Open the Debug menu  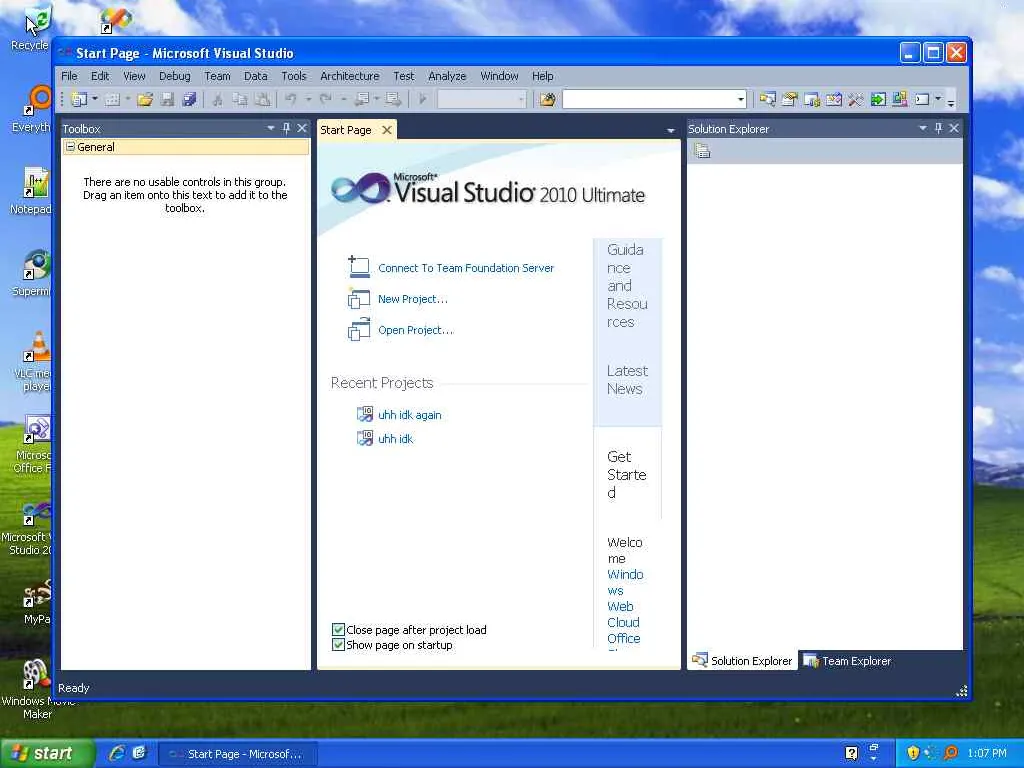(x=174, y=76)
